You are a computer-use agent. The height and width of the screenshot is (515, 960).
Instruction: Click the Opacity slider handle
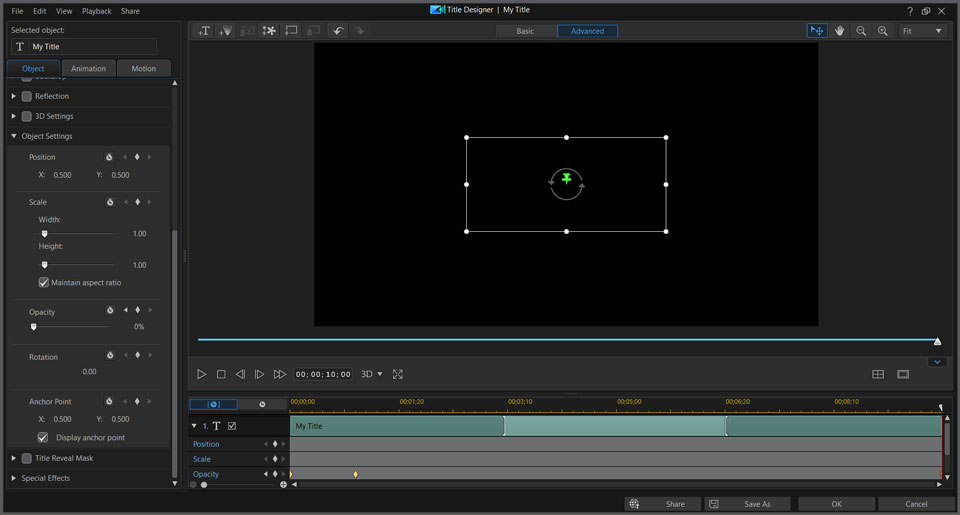[x=33, y=326]
